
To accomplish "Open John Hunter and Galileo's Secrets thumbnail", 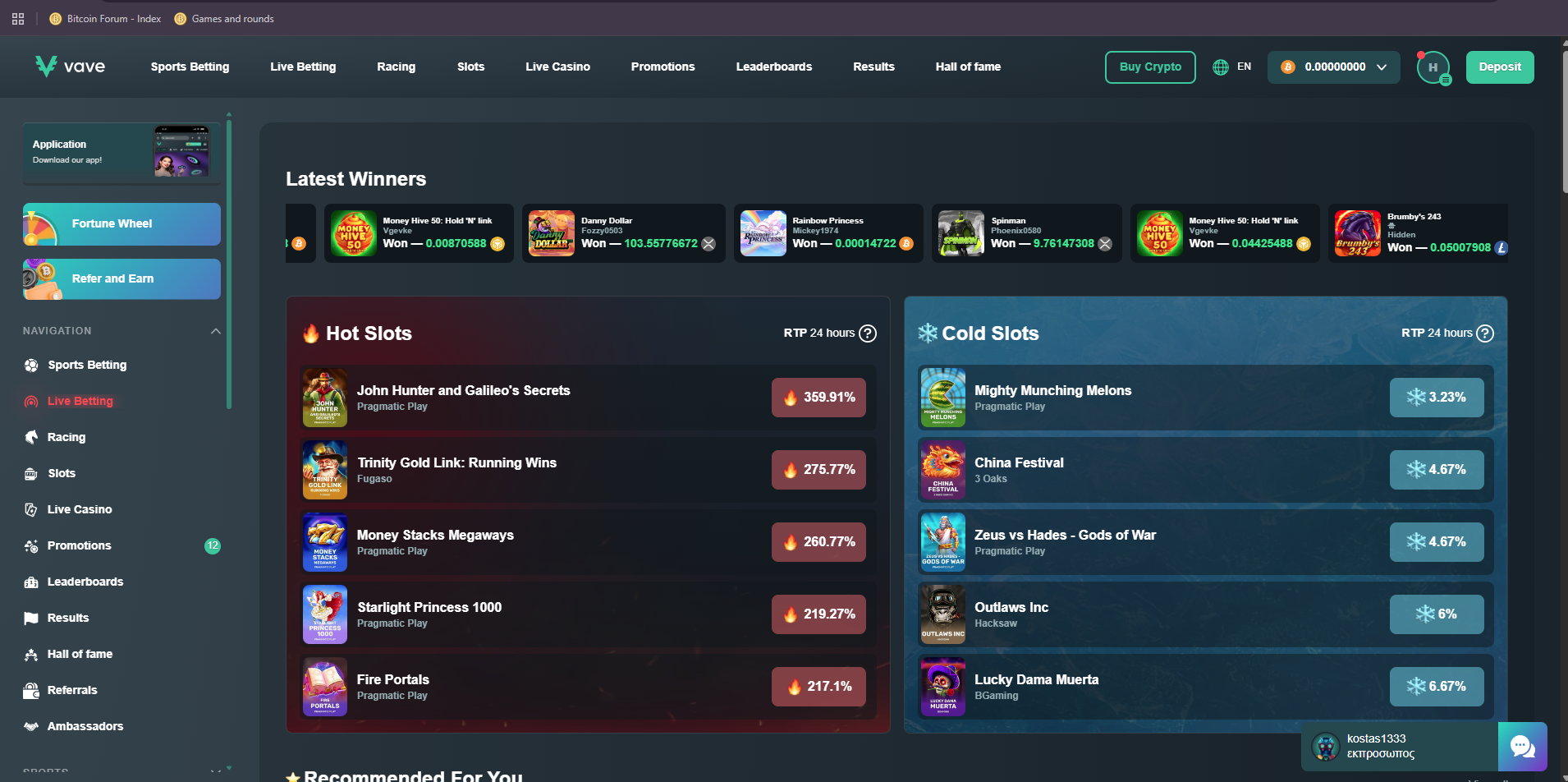I will [325, 398].
